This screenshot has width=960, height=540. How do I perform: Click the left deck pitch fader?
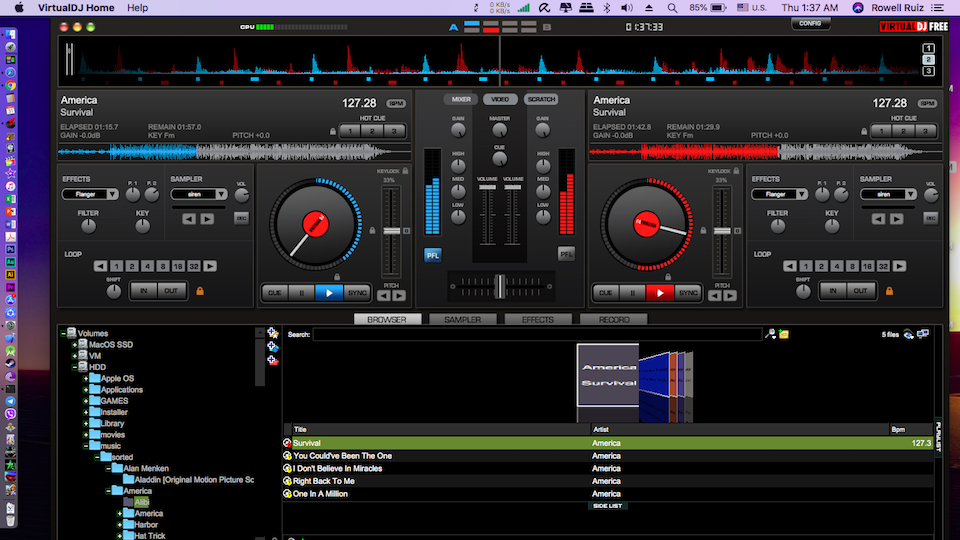pyautogui.click(x=391, y=231)
